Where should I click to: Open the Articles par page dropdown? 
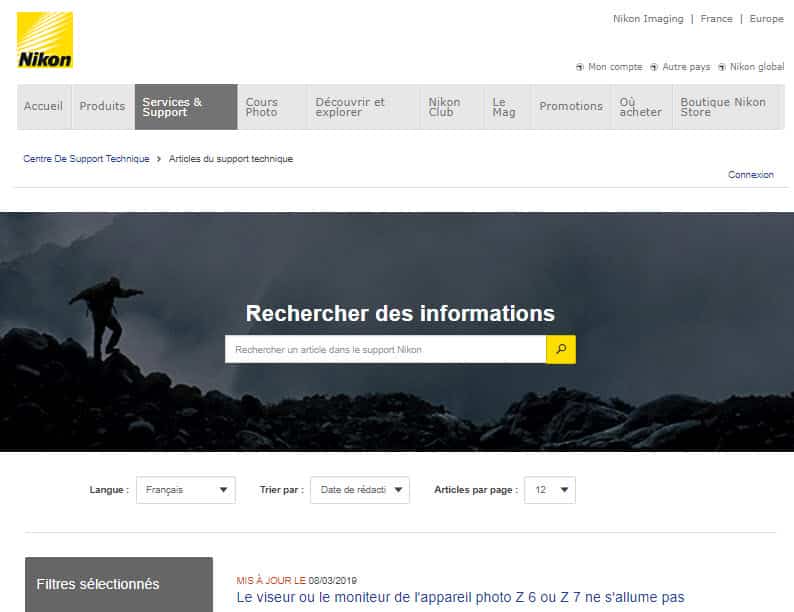550,489
